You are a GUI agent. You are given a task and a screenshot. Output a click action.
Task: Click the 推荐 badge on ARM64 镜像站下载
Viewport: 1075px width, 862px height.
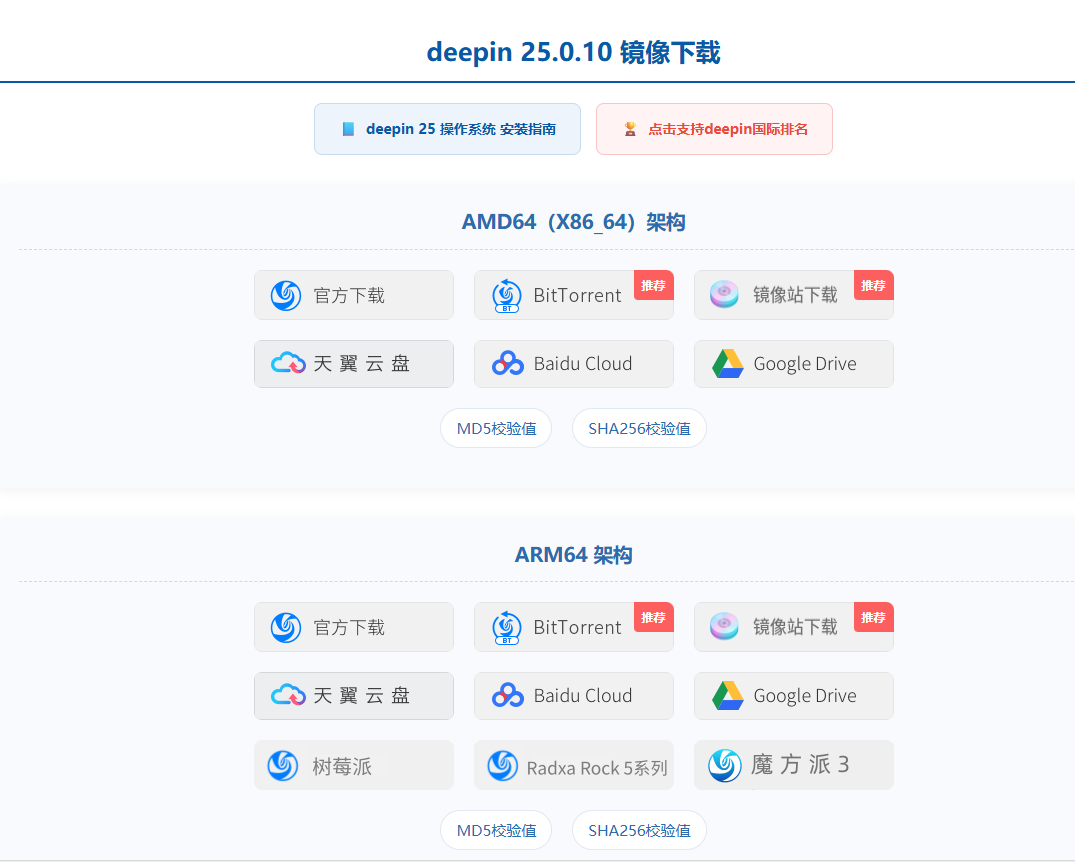coord(873,617)
